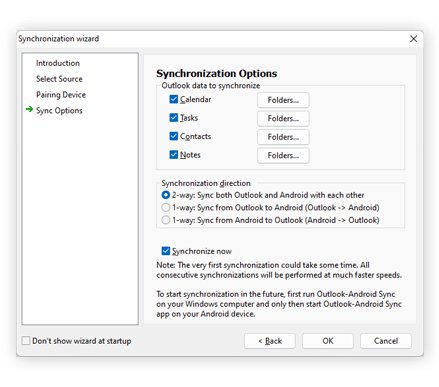Go to the Pairing Device step
Image resolution: width=439 pixels, height=387 pixels.
pyautogui.click(x=61, y=95)
